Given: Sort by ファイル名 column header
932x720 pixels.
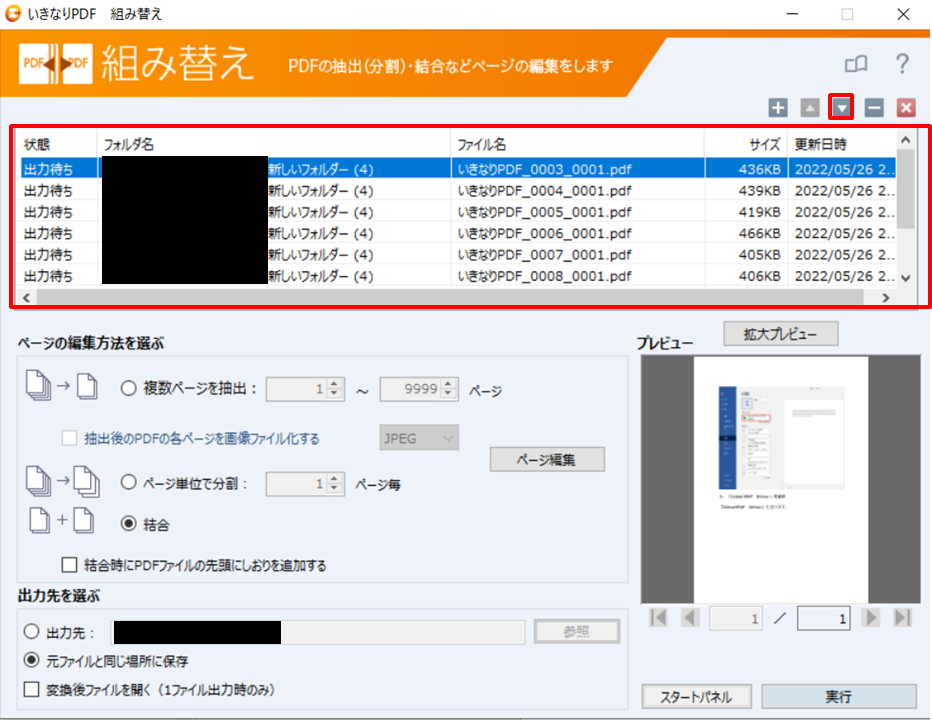Looking at the screenshot, I should coord(577,144).
